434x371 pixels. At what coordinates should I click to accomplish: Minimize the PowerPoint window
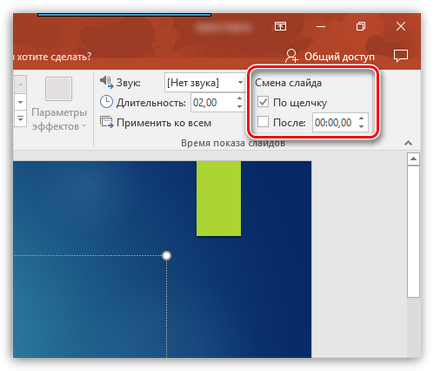pyautogui.click(x=321, y=26)
